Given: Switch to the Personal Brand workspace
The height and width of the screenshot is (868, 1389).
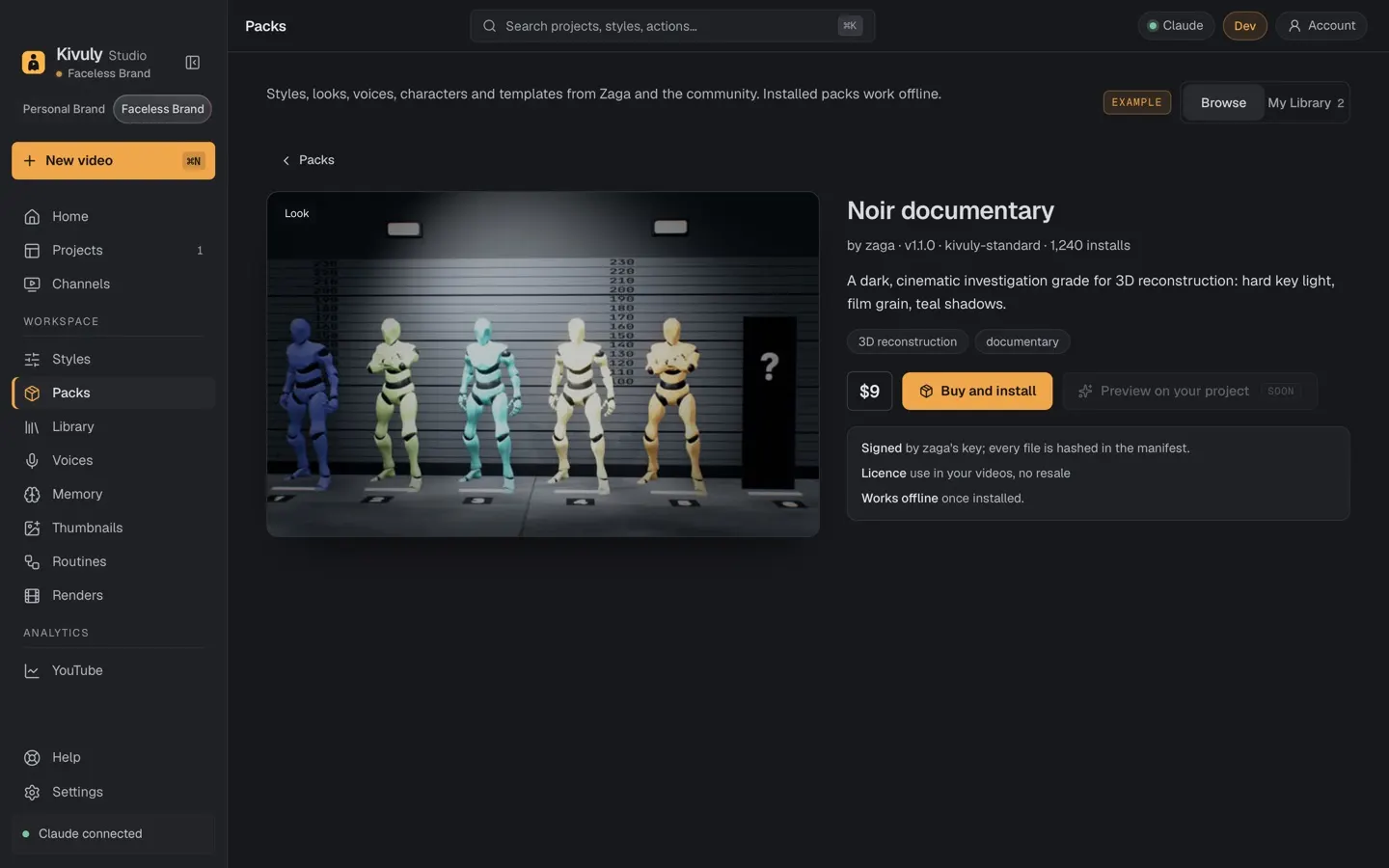Looking at the screenshot, I should (64, 109).
